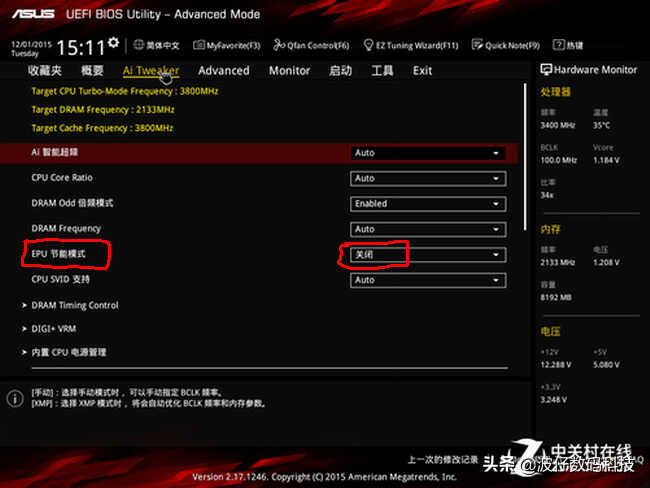Click the language globe icon

coord(138,45)
